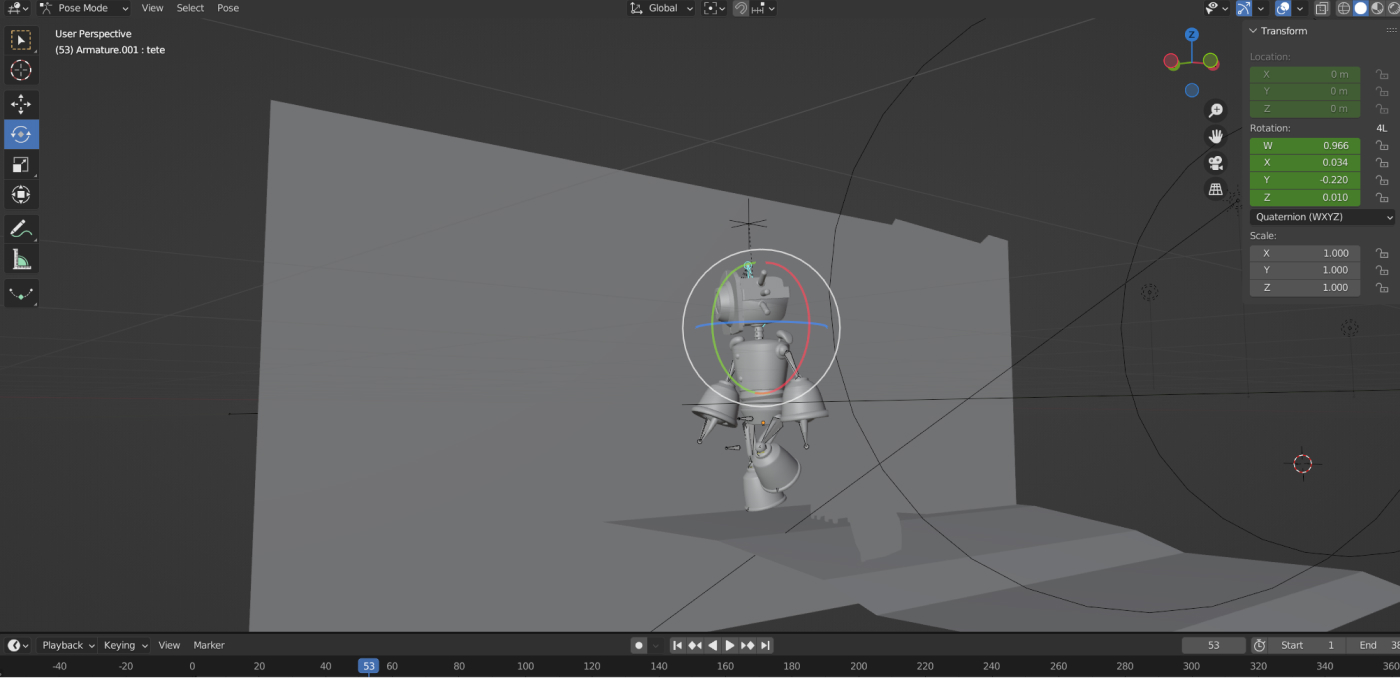Switch perspective/orthographic grid icon
1400x678 pixels.
tap(1216, 189)
